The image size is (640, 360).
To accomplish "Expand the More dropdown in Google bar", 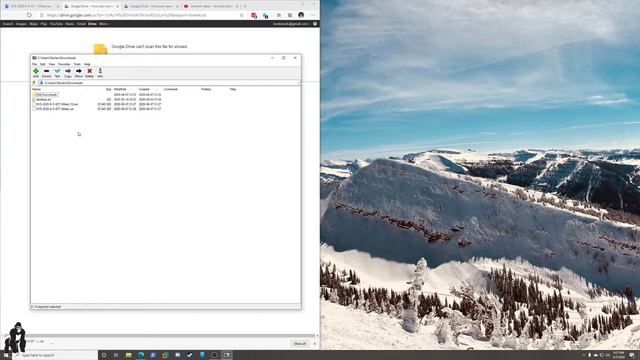I will 104,24.
